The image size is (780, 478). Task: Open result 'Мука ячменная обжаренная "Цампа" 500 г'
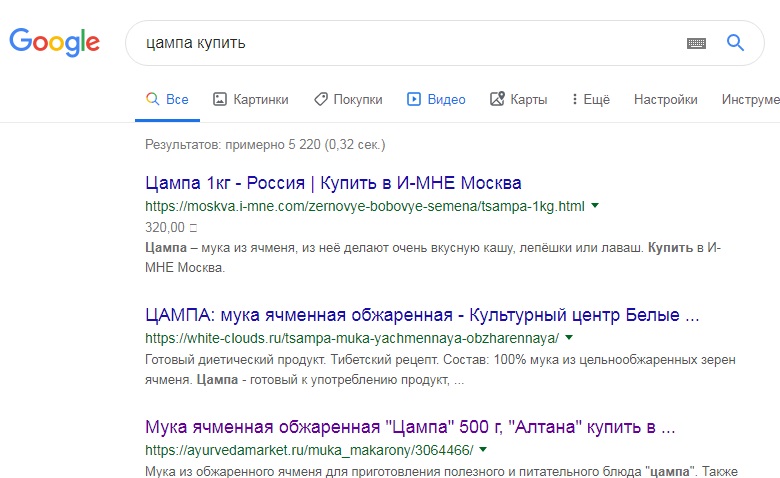410,427
